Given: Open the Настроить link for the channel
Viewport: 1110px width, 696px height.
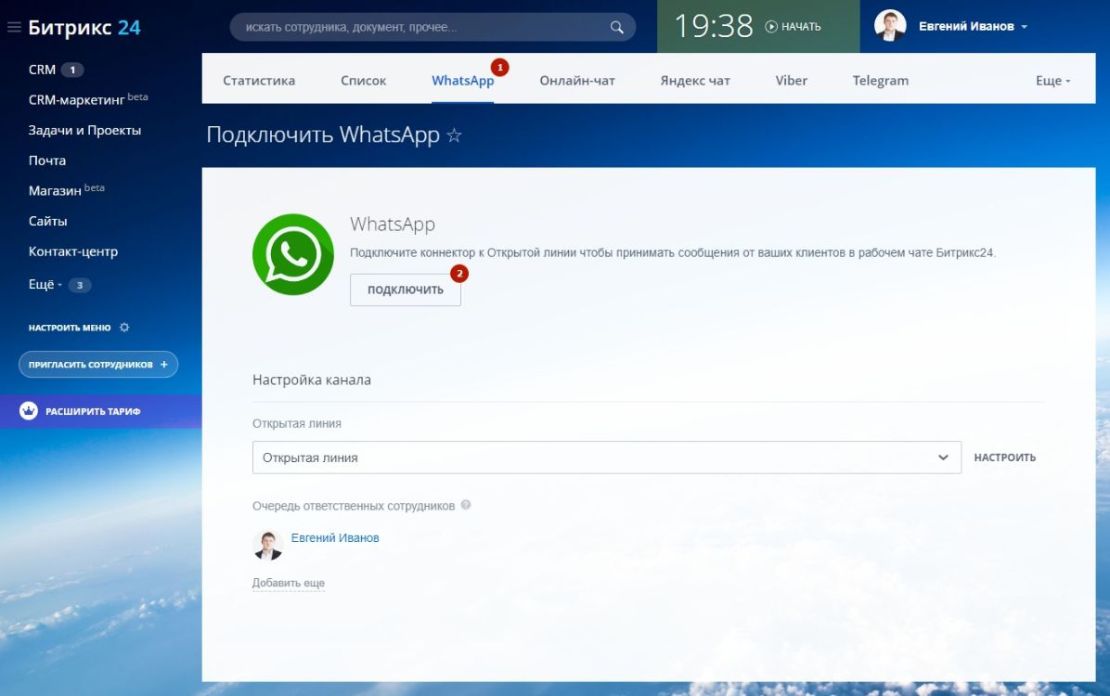Looking at the screenshot, I should [x=1004, y=457].
